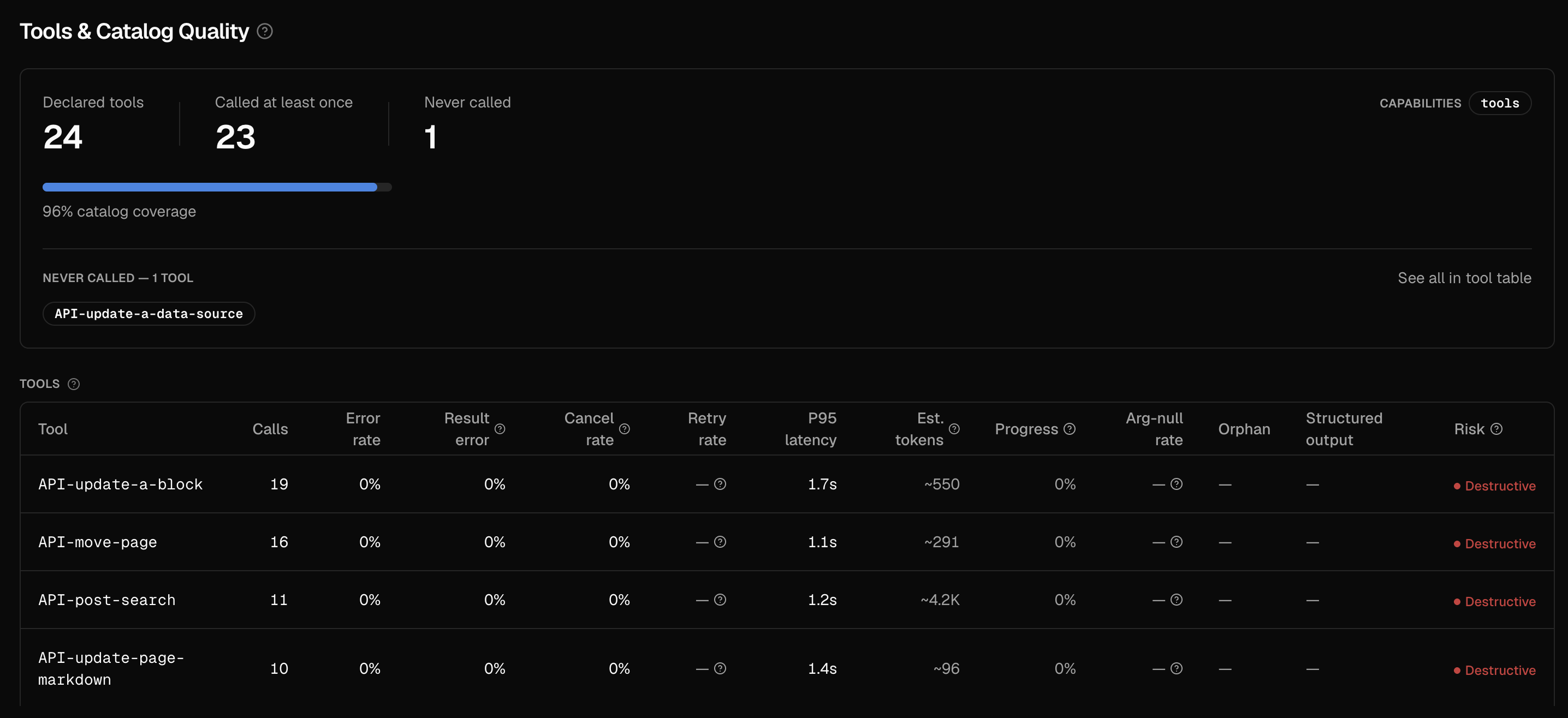Open help icon beside Tools & Catalog Quality
The height and width of the screenshot is (718, 1568).
pyautogui.click(x=265, y=31)
